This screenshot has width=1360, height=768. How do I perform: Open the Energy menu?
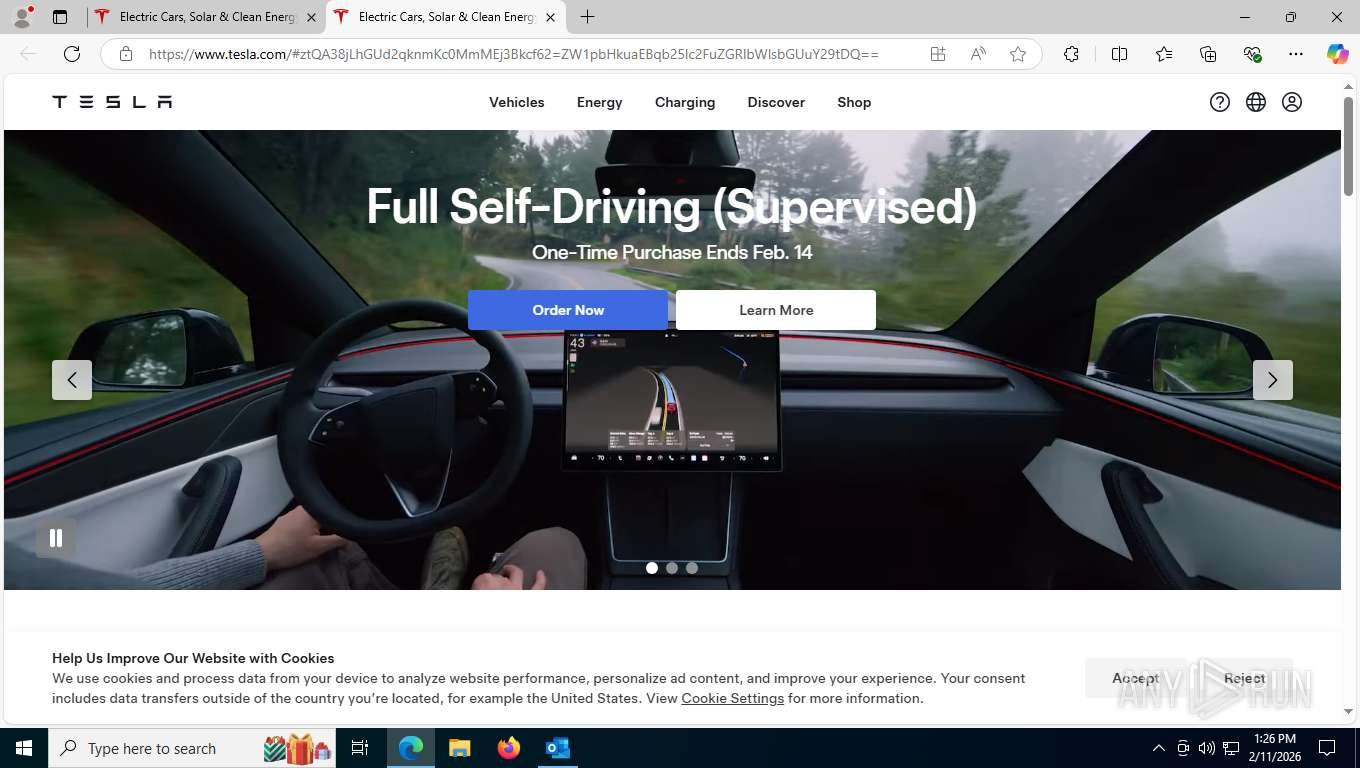(x=600, y=102)
